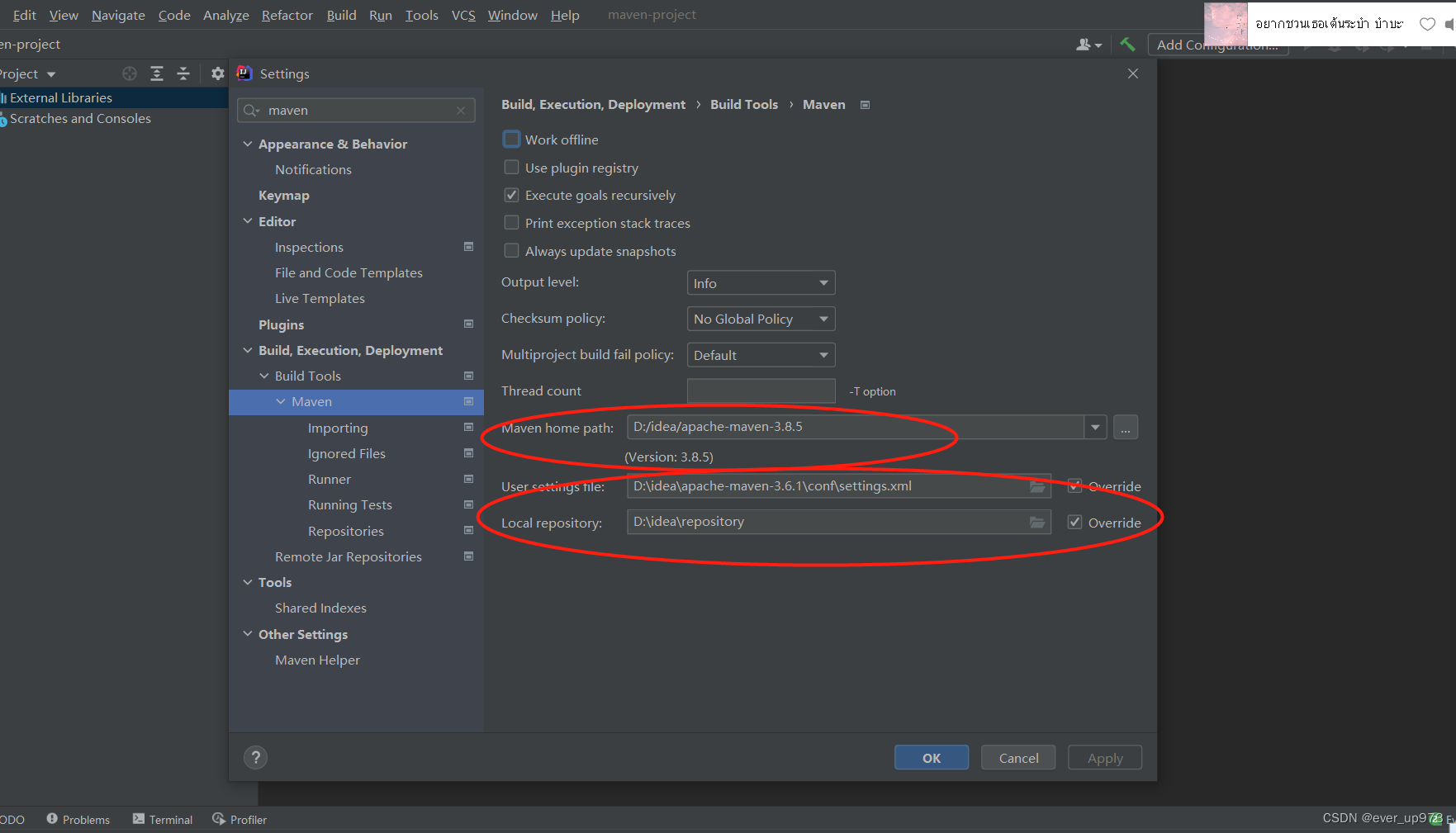
Task: Open the Checksum policy dropdown
Action: 761,319
